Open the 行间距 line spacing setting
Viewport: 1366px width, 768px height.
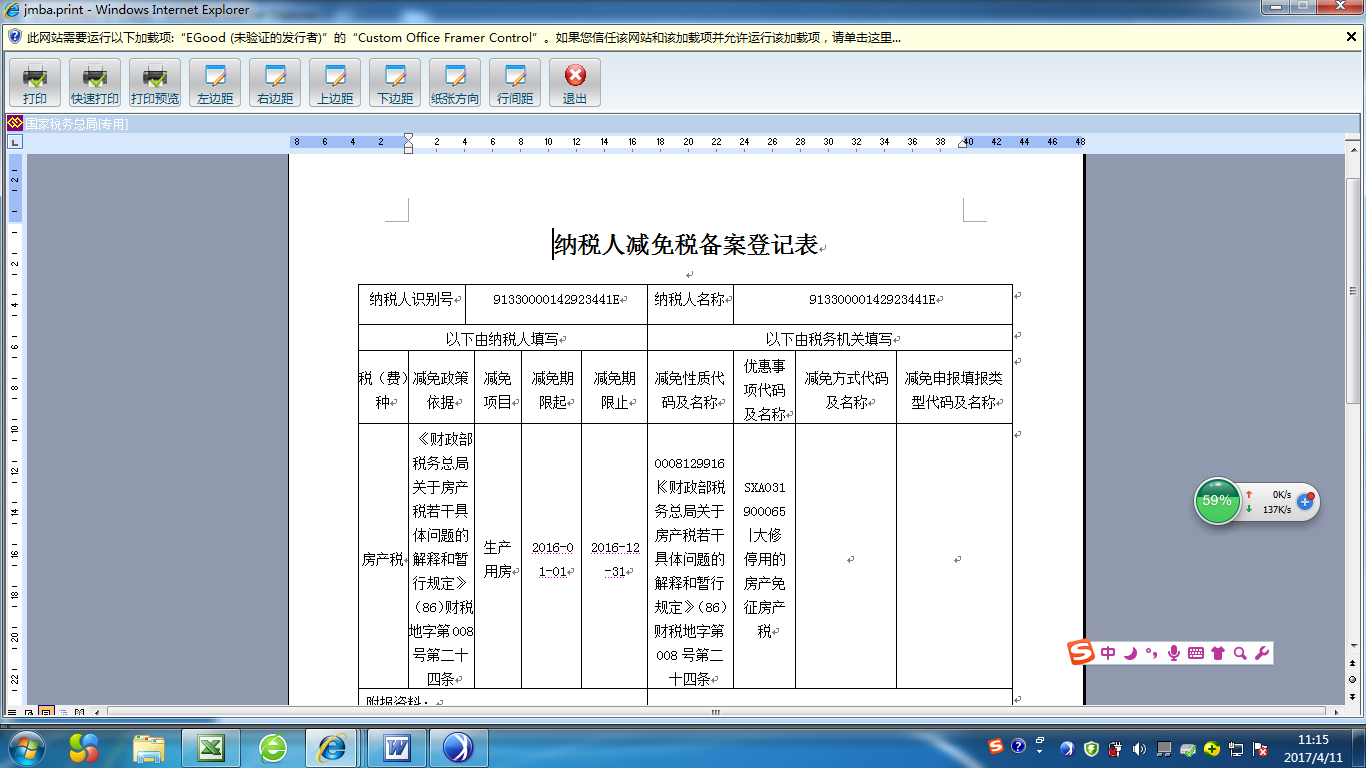coord(515,82)
